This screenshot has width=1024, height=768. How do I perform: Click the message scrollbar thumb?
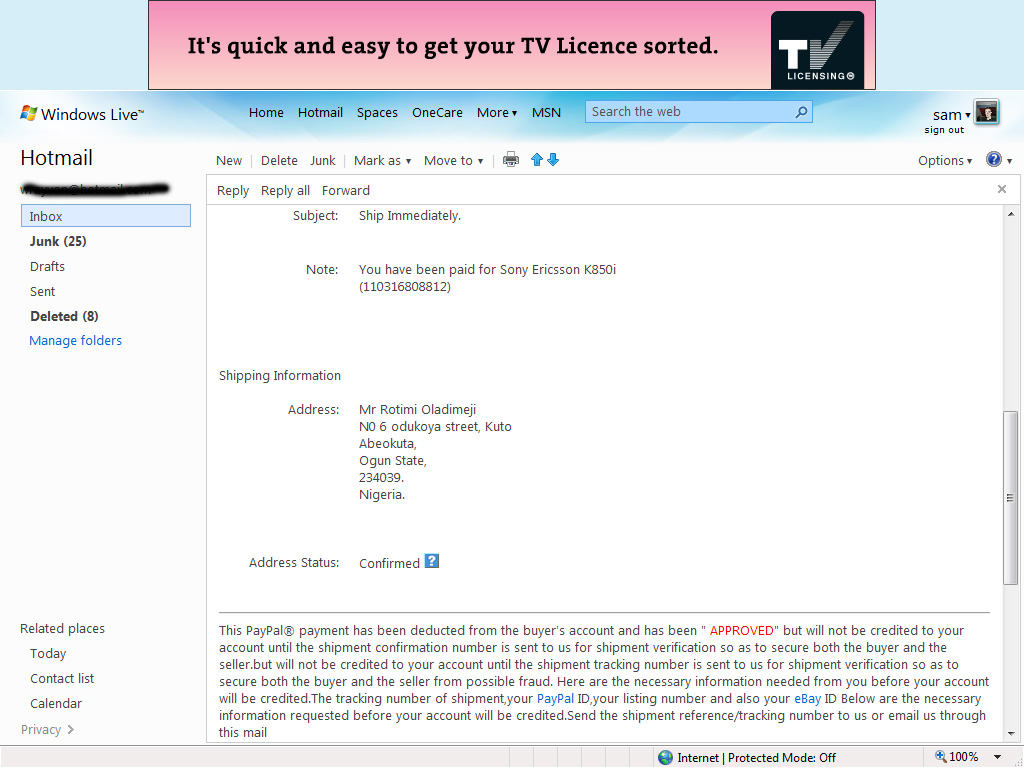pos(1010,498)
